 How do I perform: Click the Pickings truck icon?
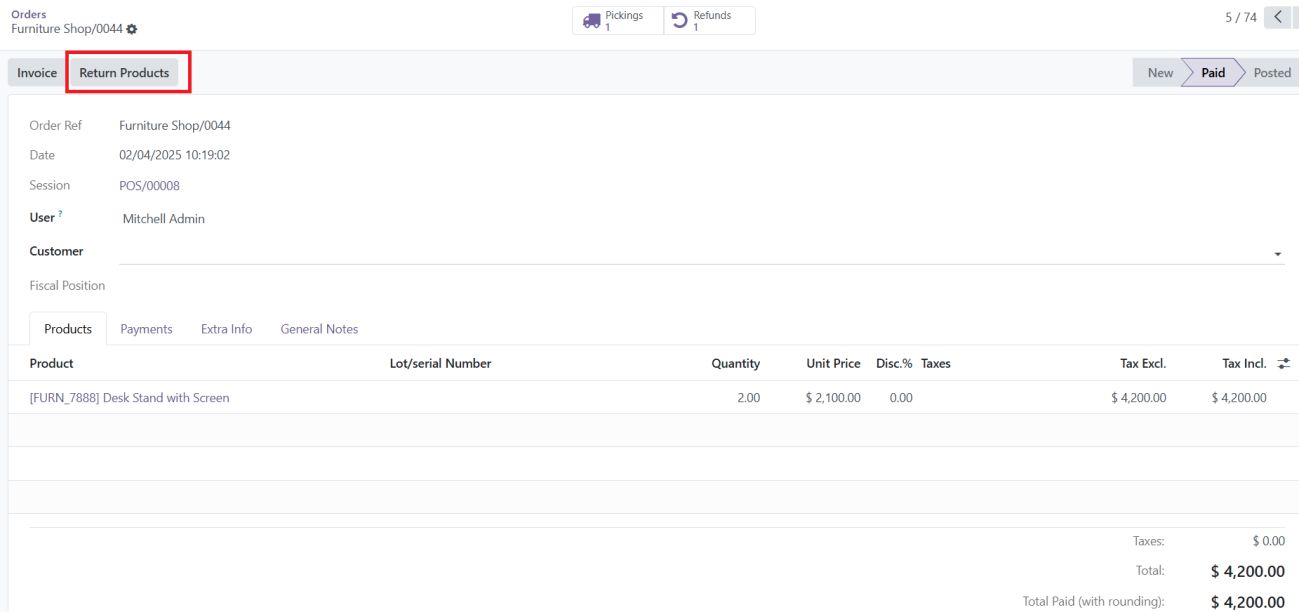592,21
